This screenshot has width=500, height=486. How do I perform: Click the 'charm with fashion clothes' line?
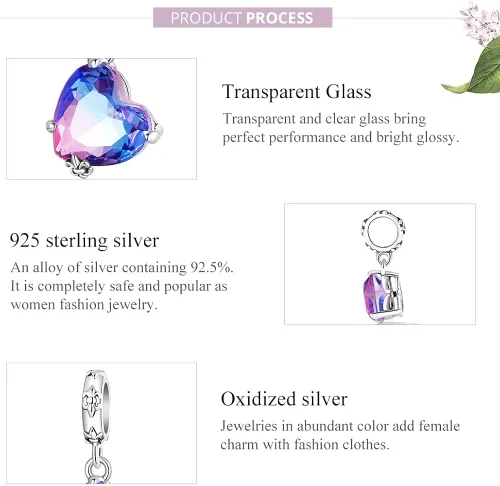[x=305, y=445]
